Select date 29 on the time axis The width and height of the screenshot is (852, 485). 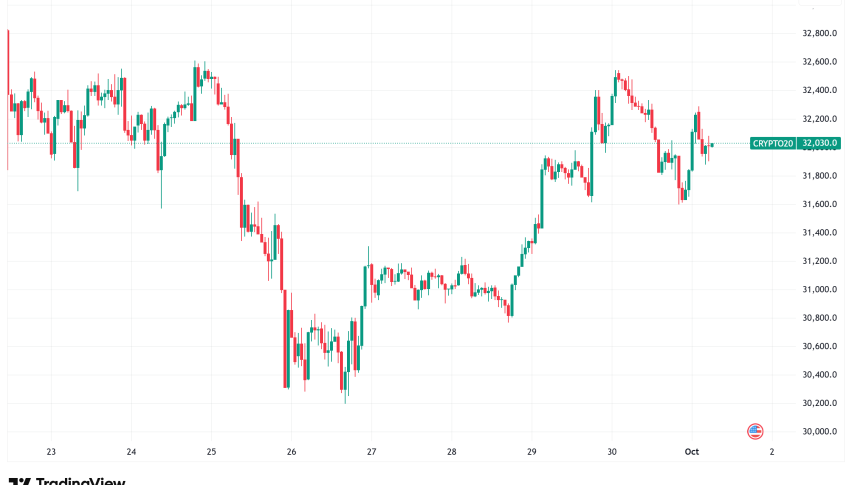[x=532, y=452]
